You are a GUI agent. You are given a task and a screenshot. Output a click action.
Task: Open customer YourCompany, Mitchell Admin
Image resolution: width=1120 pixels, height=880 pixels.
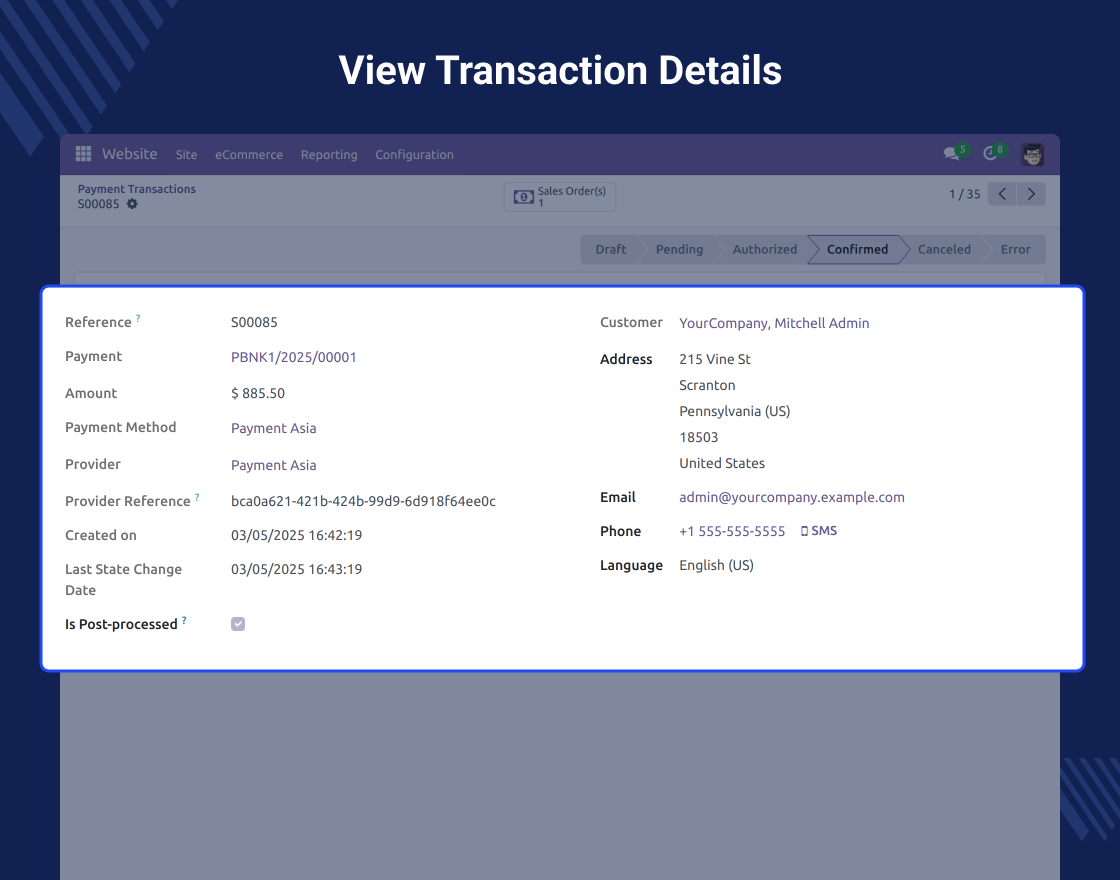click(774, 324)
